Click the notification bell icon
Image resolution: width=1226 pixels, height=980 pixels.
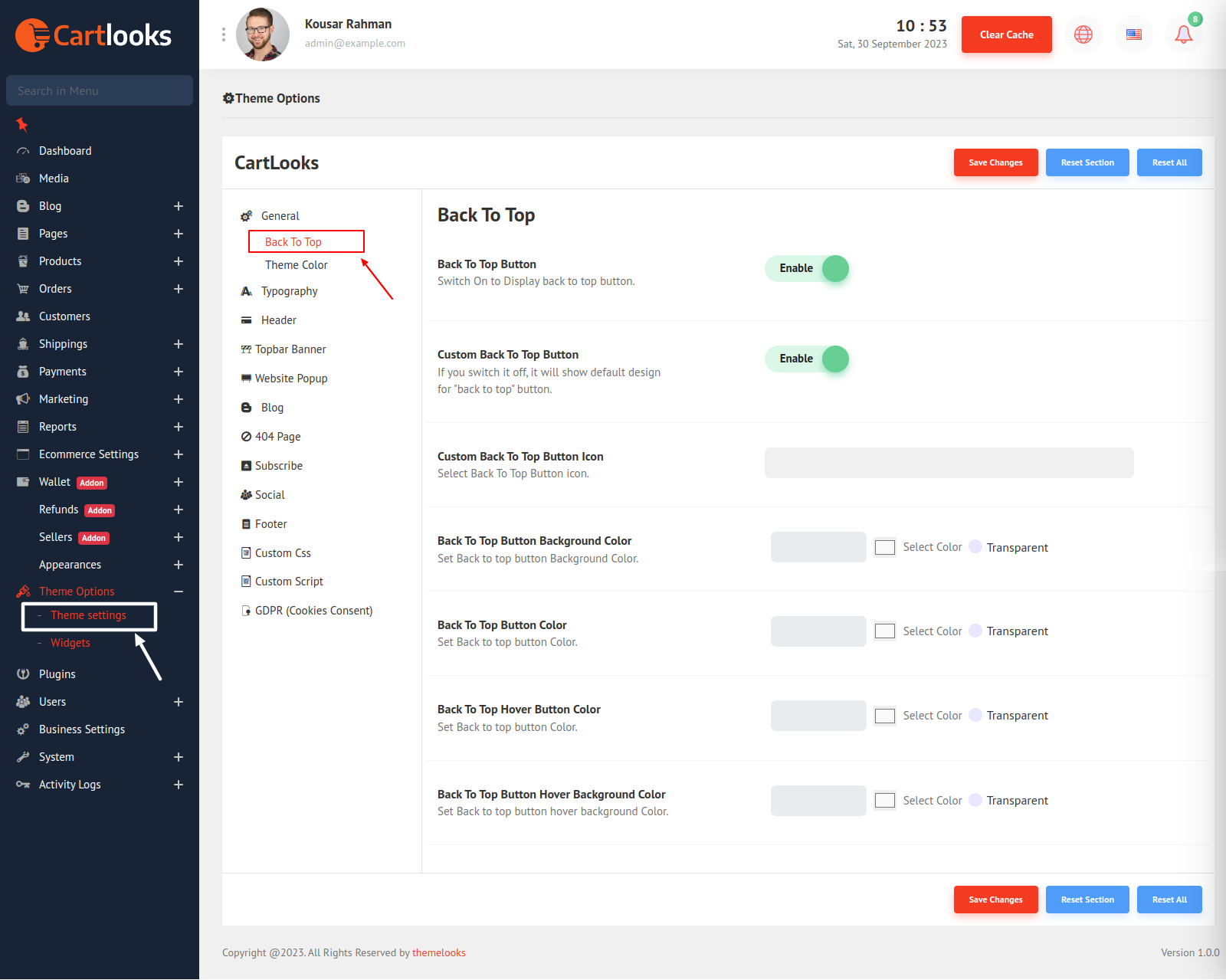click(1183, 34)
